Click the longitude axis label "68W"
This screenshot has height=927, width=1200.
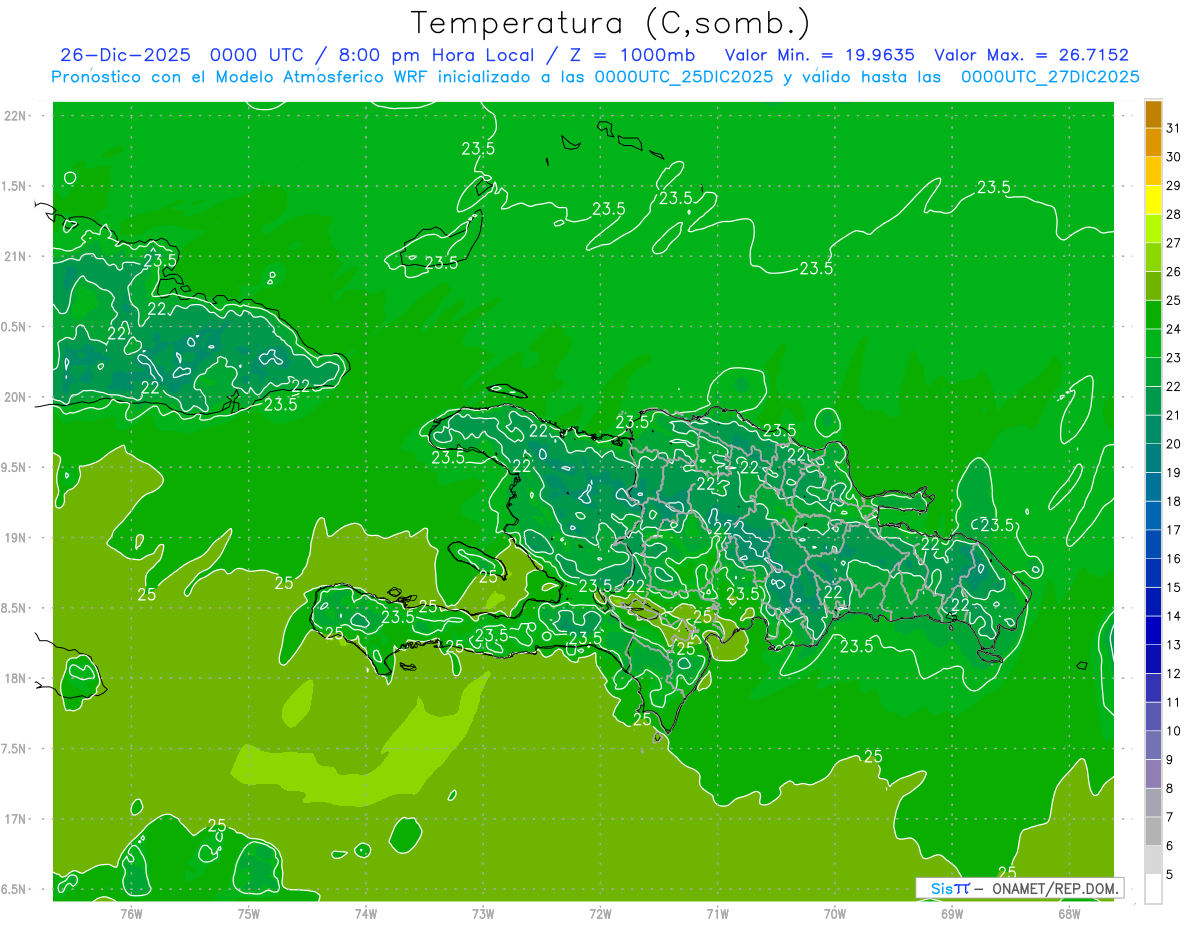1069,914
